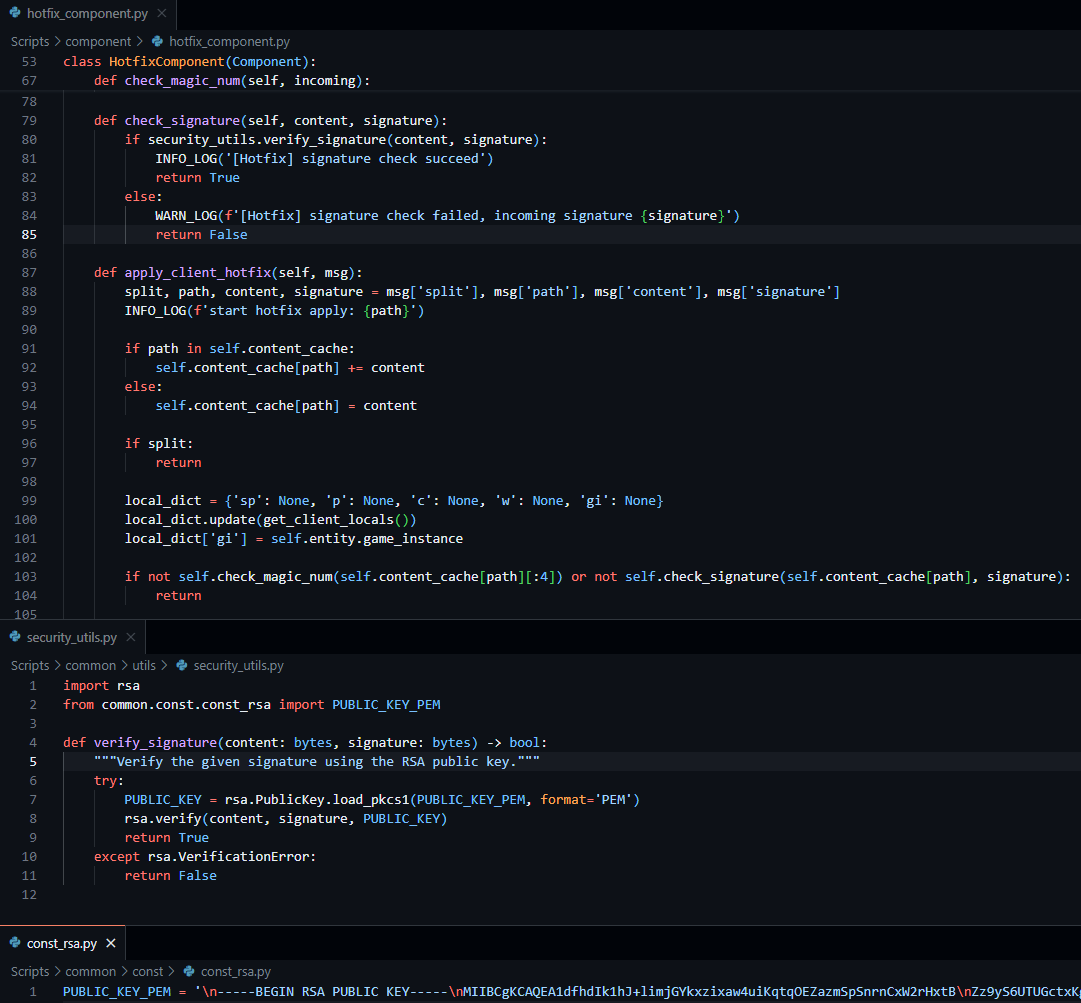Click return False on line 85

201,234
